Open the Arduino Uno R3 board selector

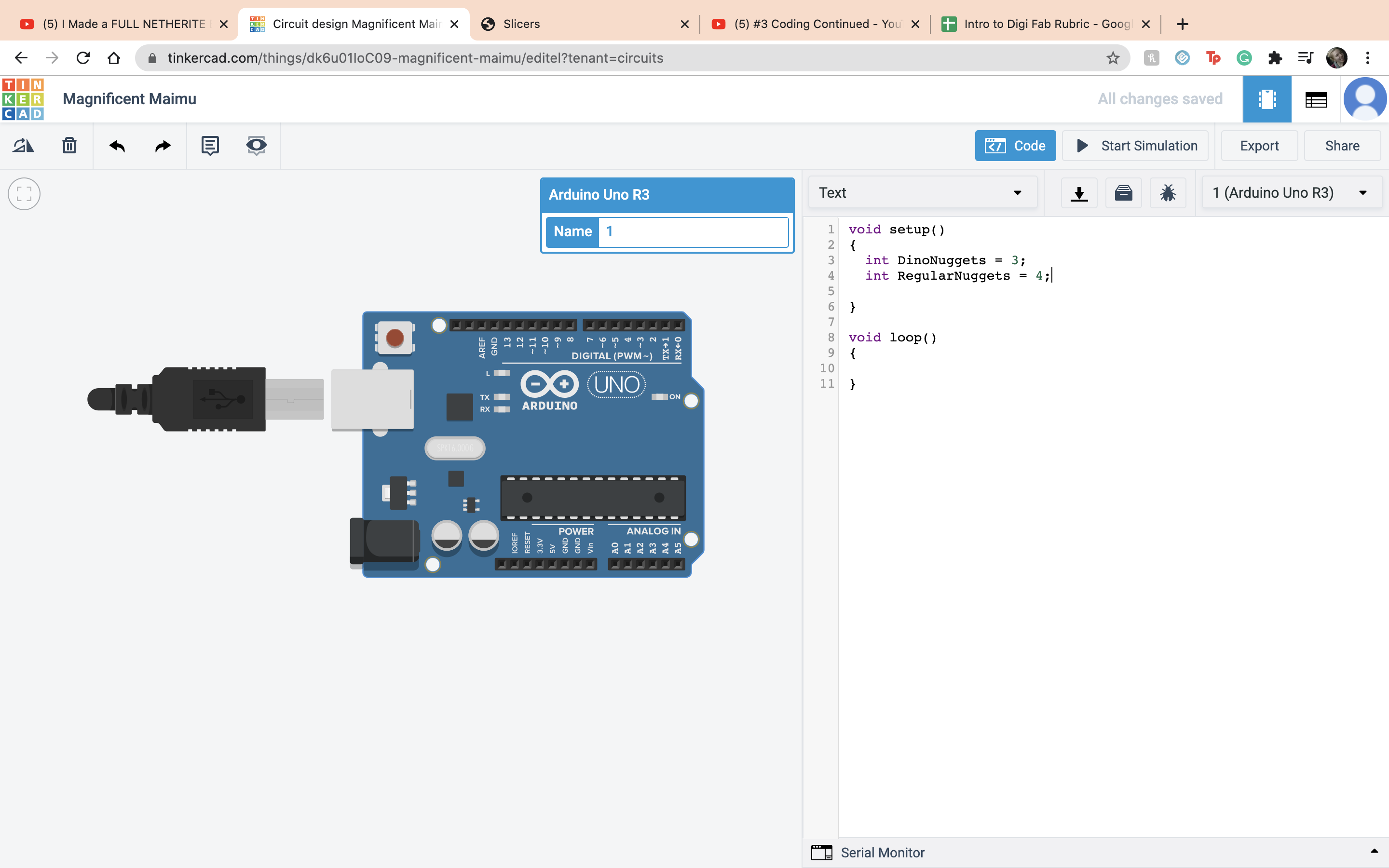pos(1292,193)
